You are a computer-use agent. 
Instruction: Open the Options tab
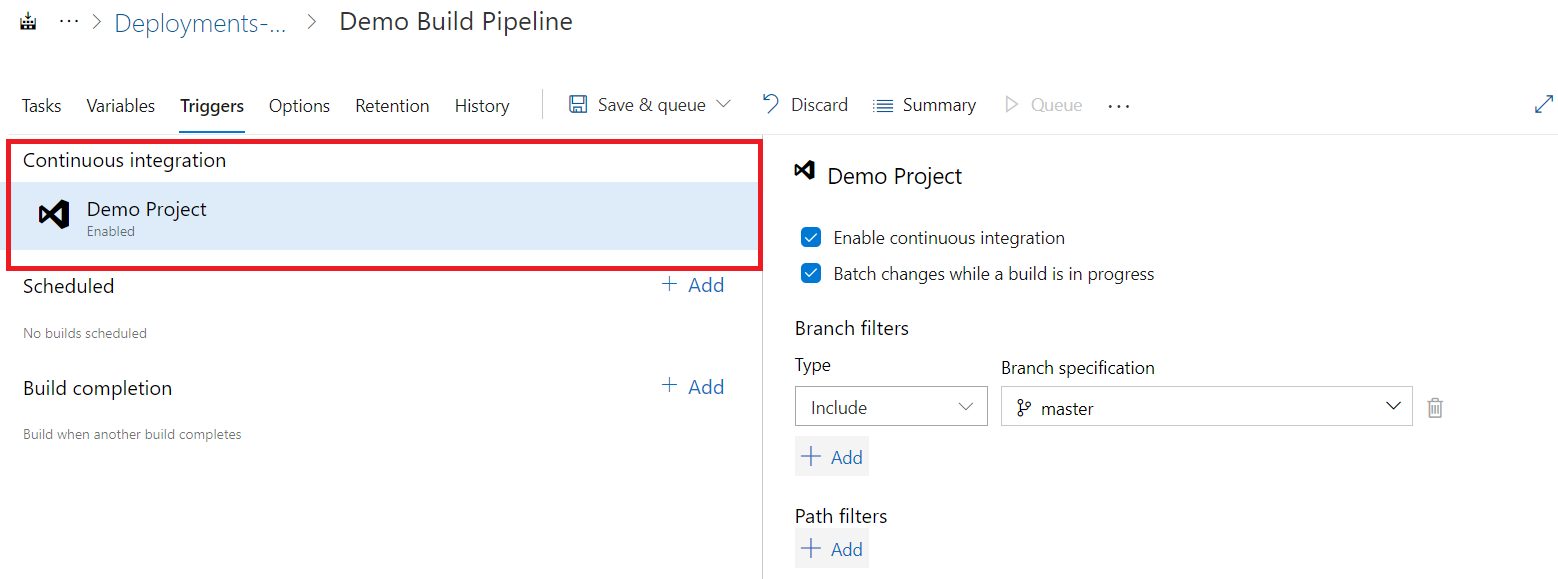pyautogui.click(x=299, y=105)
